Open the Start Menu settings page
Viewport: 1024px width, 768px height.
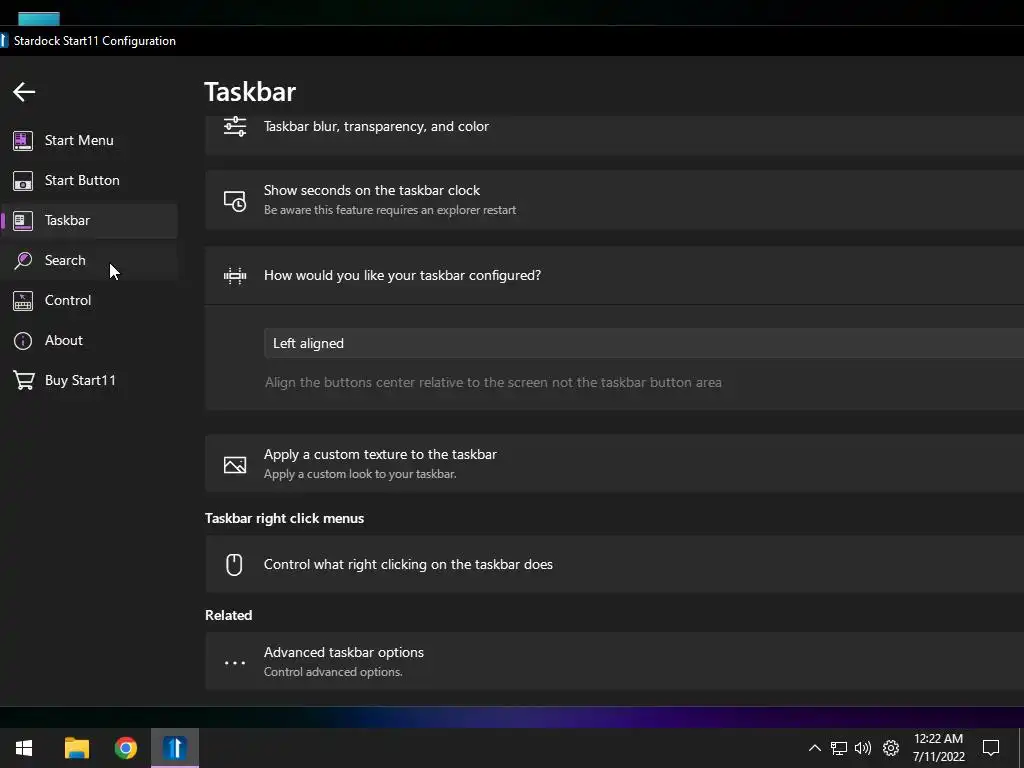(89, 140)
